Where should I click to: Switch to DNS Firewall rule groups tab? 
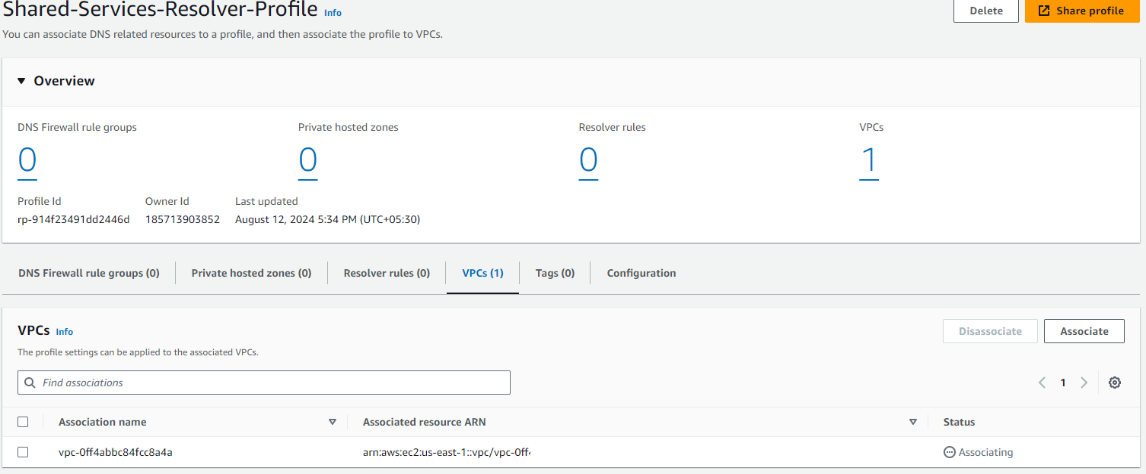click(88, 273)
